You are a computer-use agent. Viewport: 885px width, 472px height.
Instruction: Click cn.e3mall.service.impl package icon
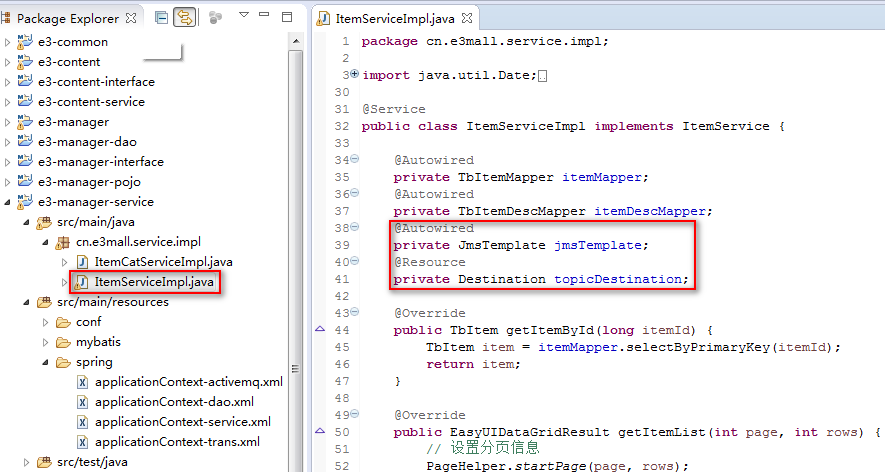63,243
